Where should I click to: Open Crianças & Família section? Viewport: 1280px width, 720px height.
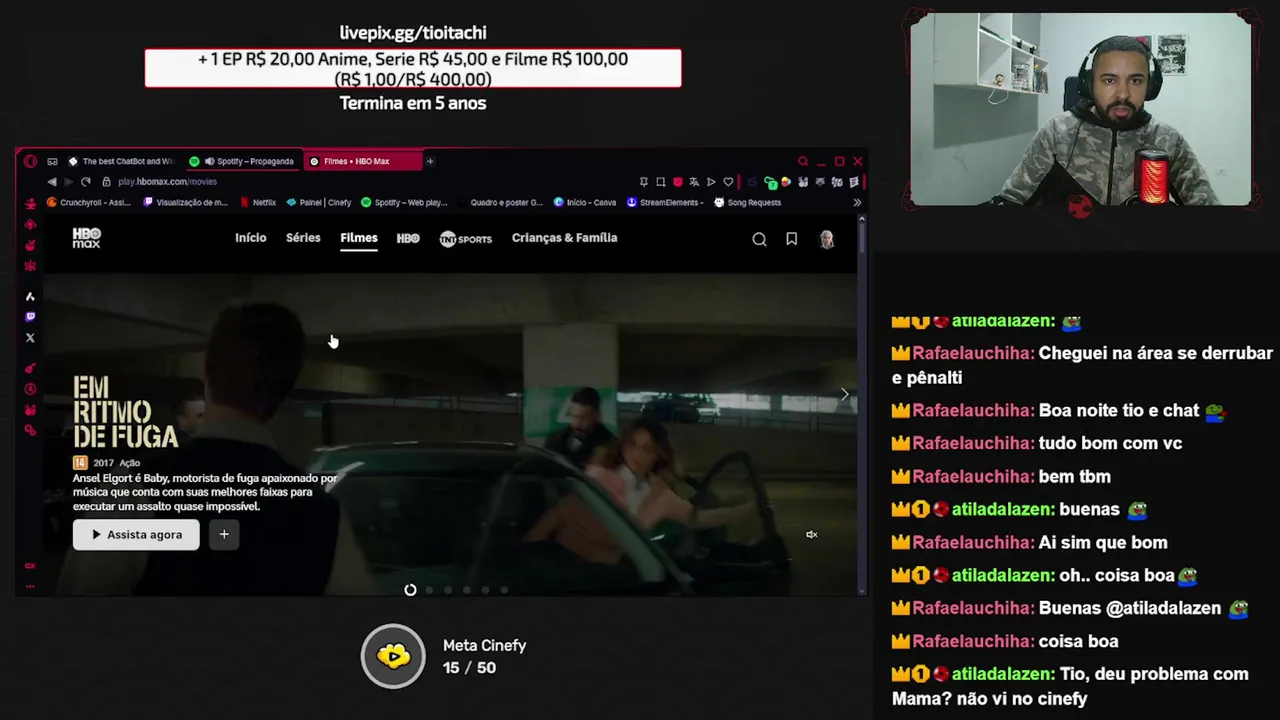(x=564, y=238)
